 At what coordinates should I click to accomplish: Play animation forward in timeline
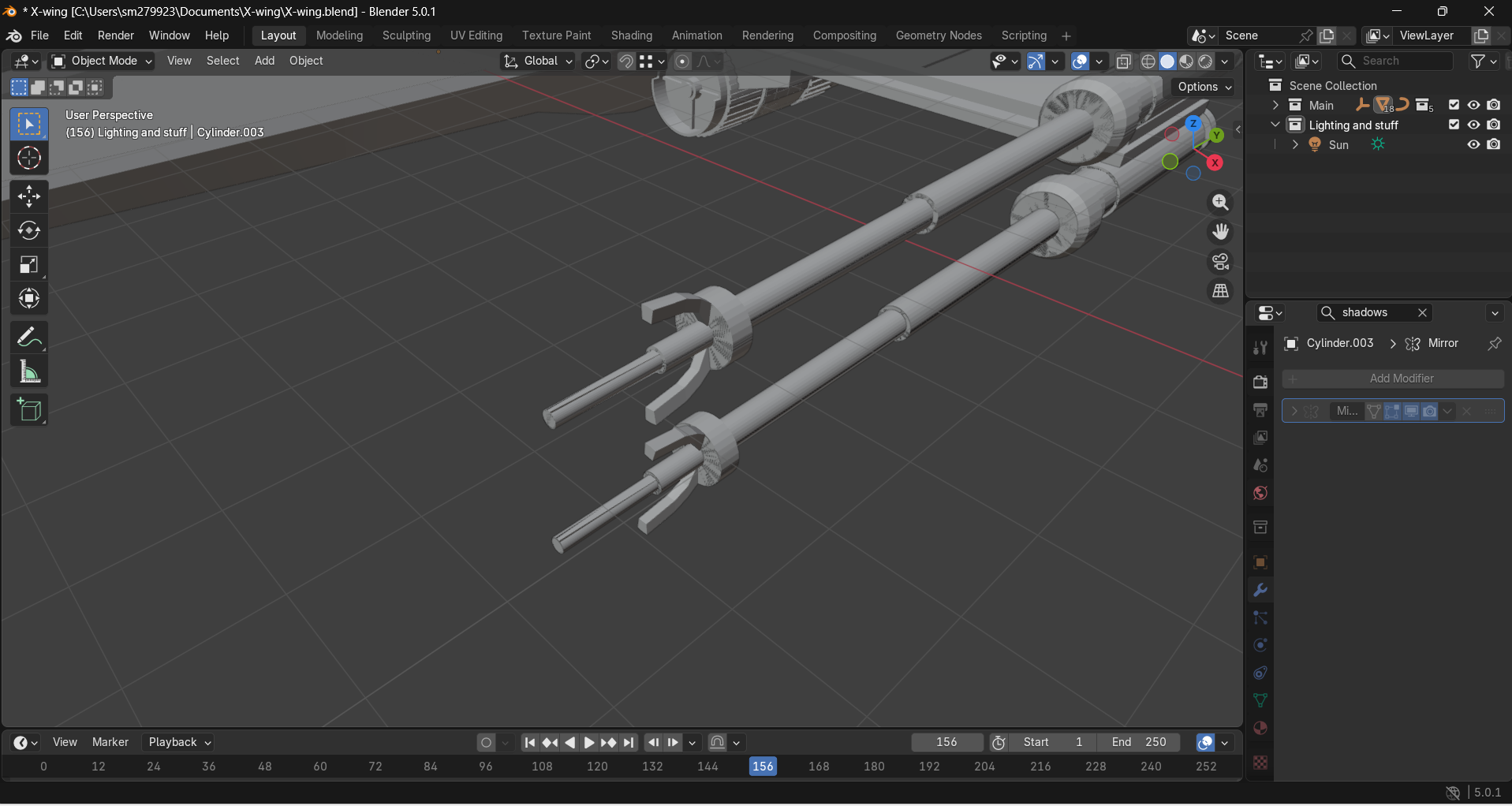click(x=588, y=742)
